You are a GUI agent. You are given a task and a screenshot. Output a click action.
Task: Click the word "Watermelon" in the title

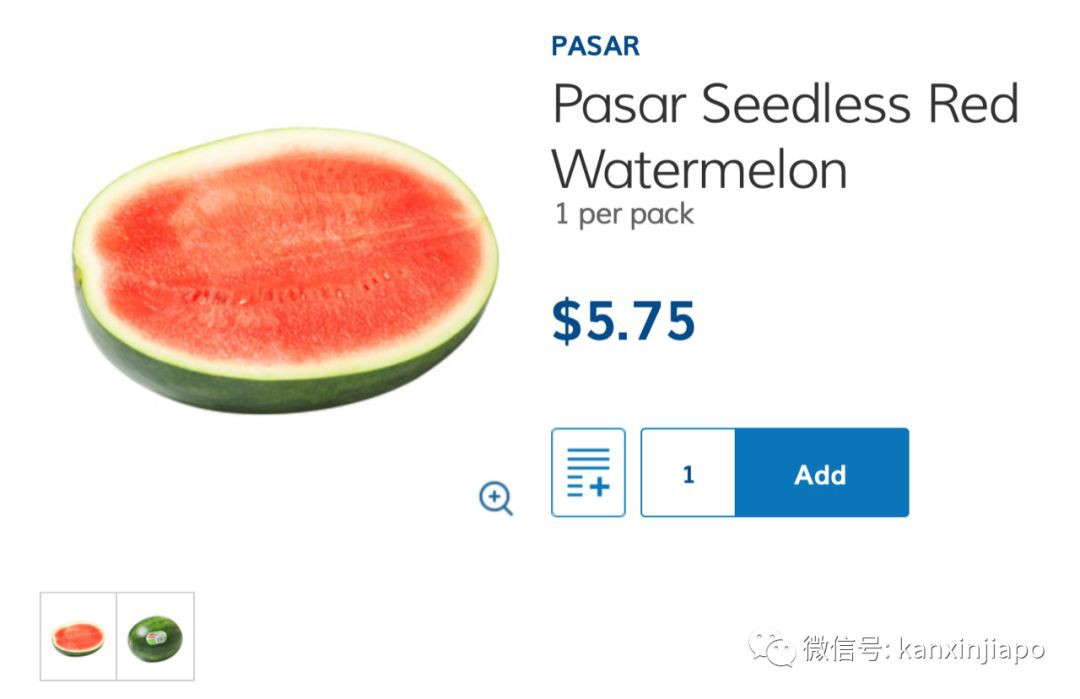coord(700,169)
